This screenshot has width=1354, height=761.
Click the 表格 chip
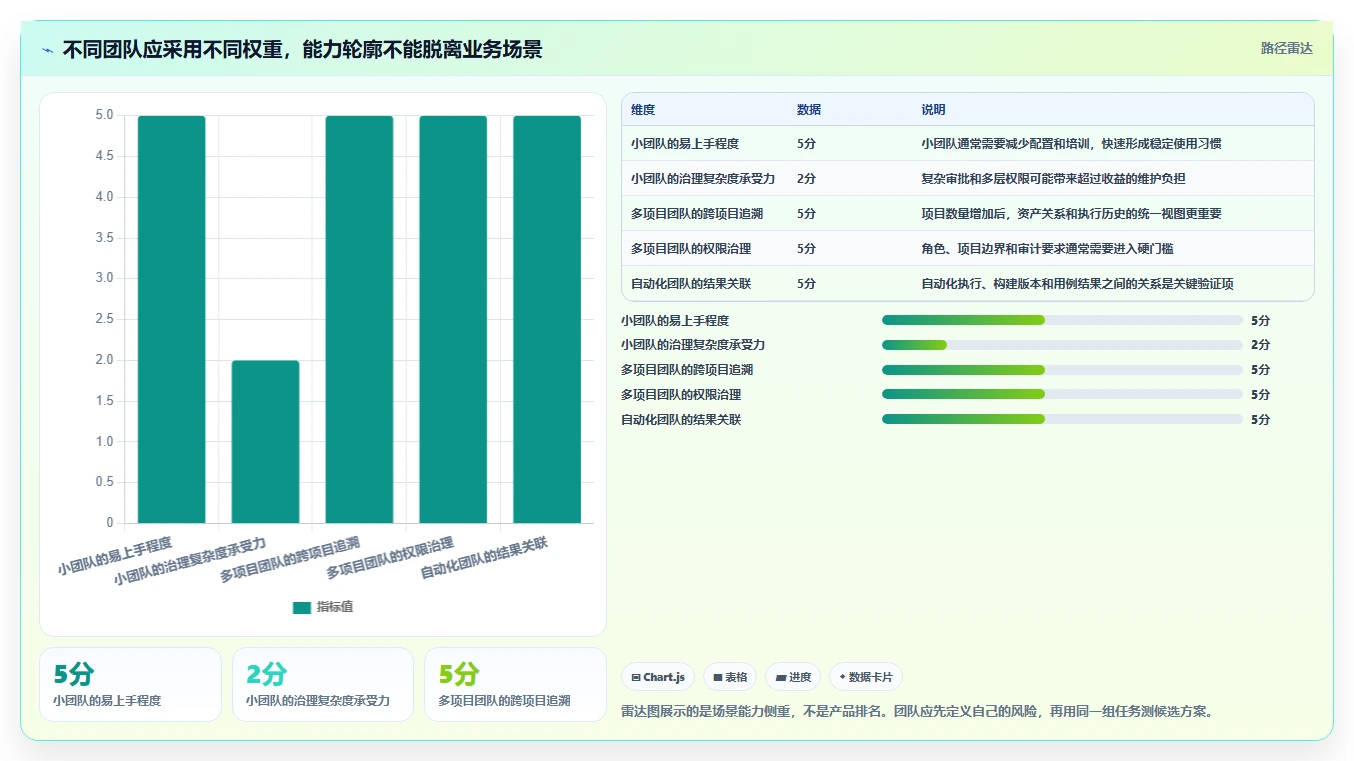tap(730, 677)
